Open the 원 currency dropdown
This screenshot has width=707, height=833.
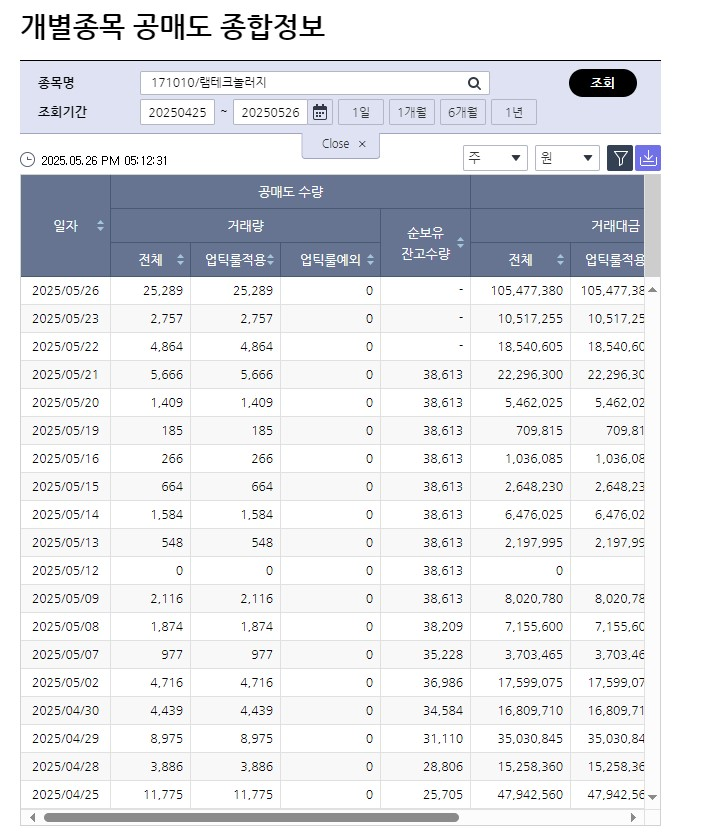[x=567, y=158]
